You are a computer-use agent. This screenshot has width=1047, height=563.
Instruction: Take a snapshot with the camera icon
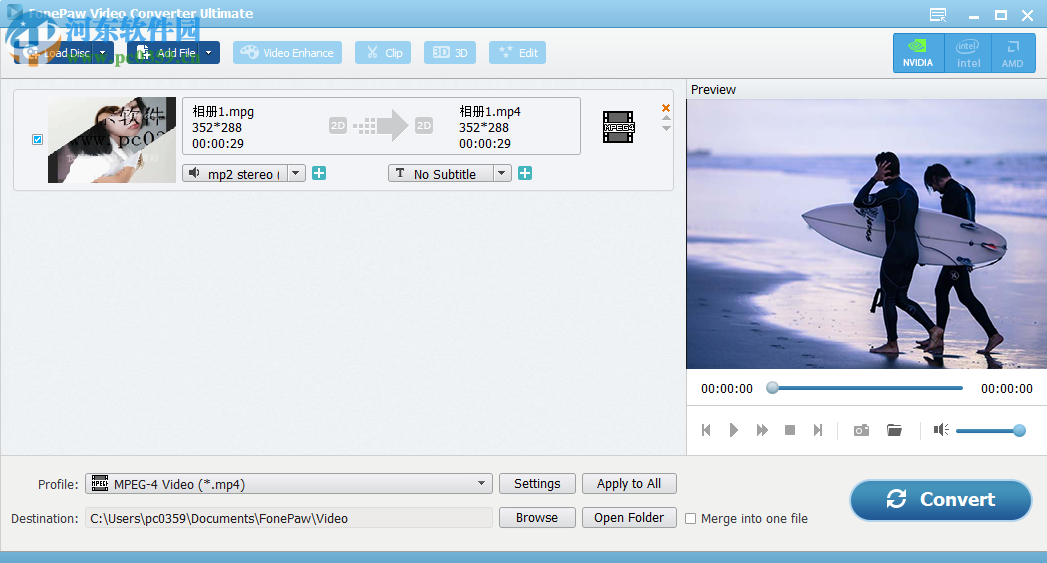(x=861, y=430)
